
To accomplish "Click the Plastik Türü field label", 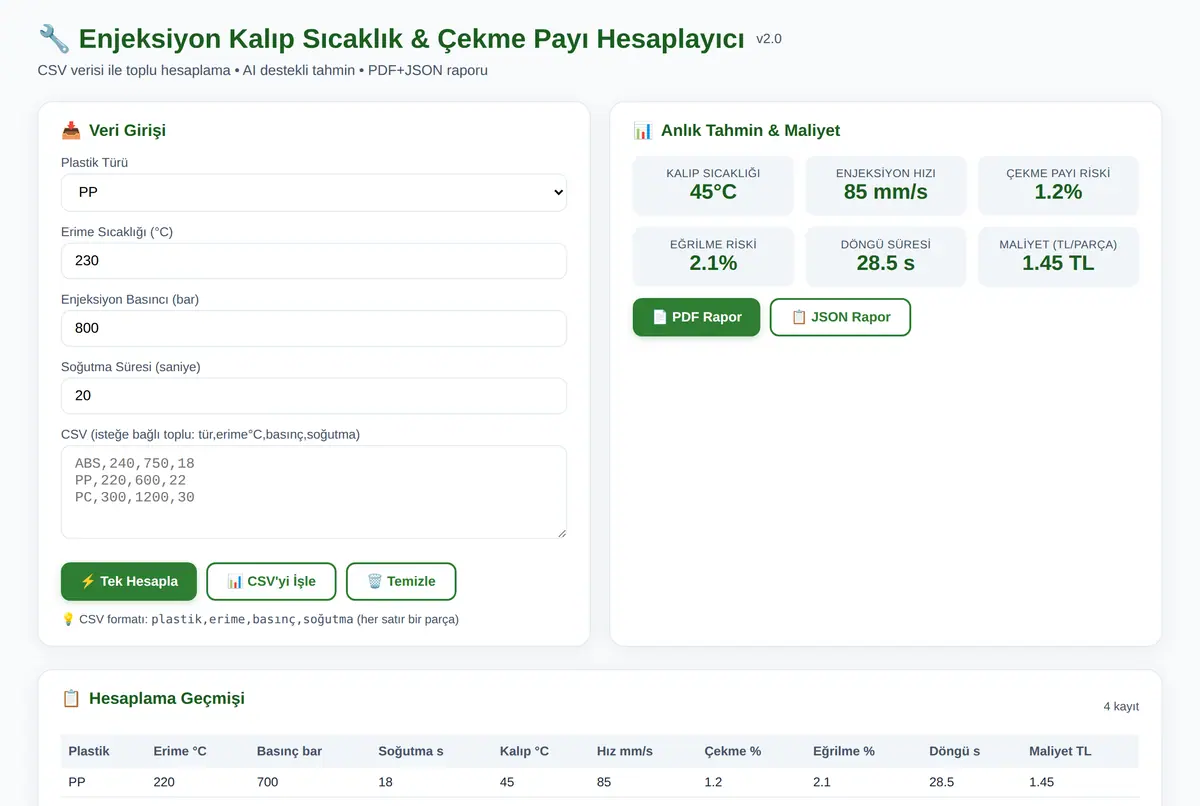I will coord(95,163).
